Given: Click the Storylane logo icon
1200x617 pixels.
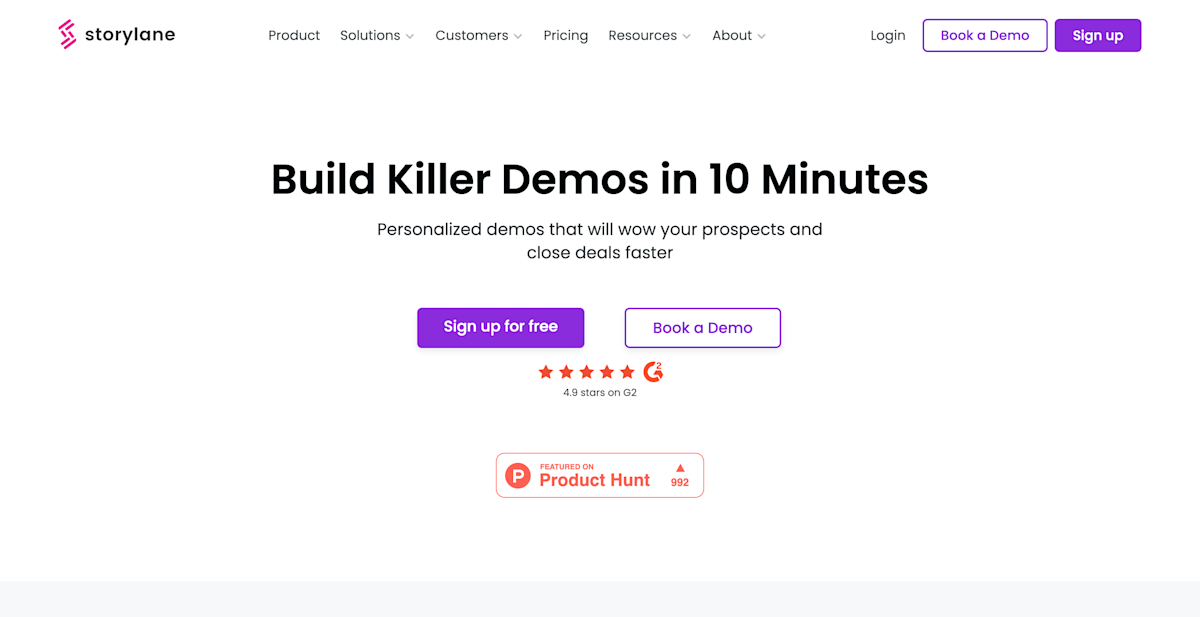Looking at the screenshot, I should [68, 35].
